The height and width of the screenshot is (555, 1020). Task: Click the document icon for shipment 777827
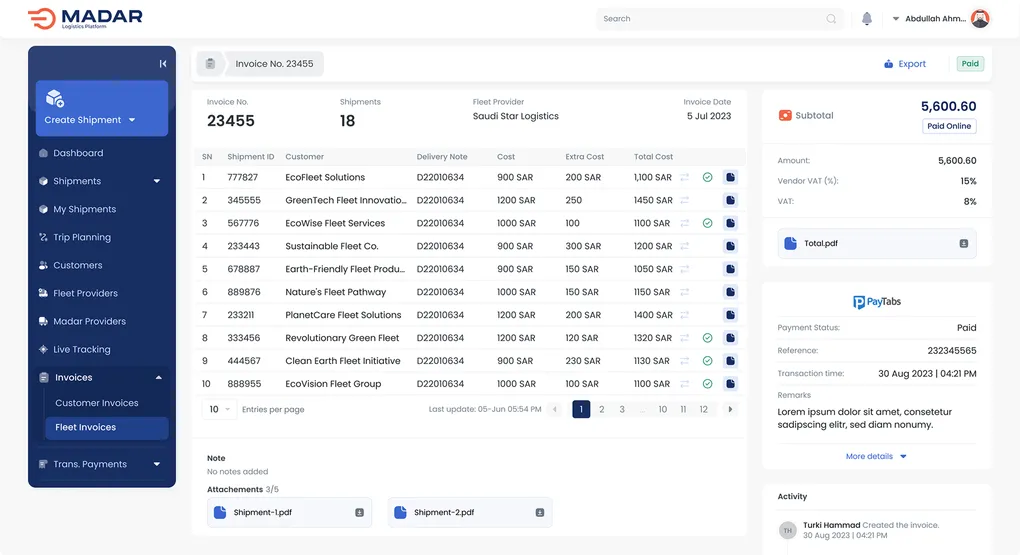point(730,177)
